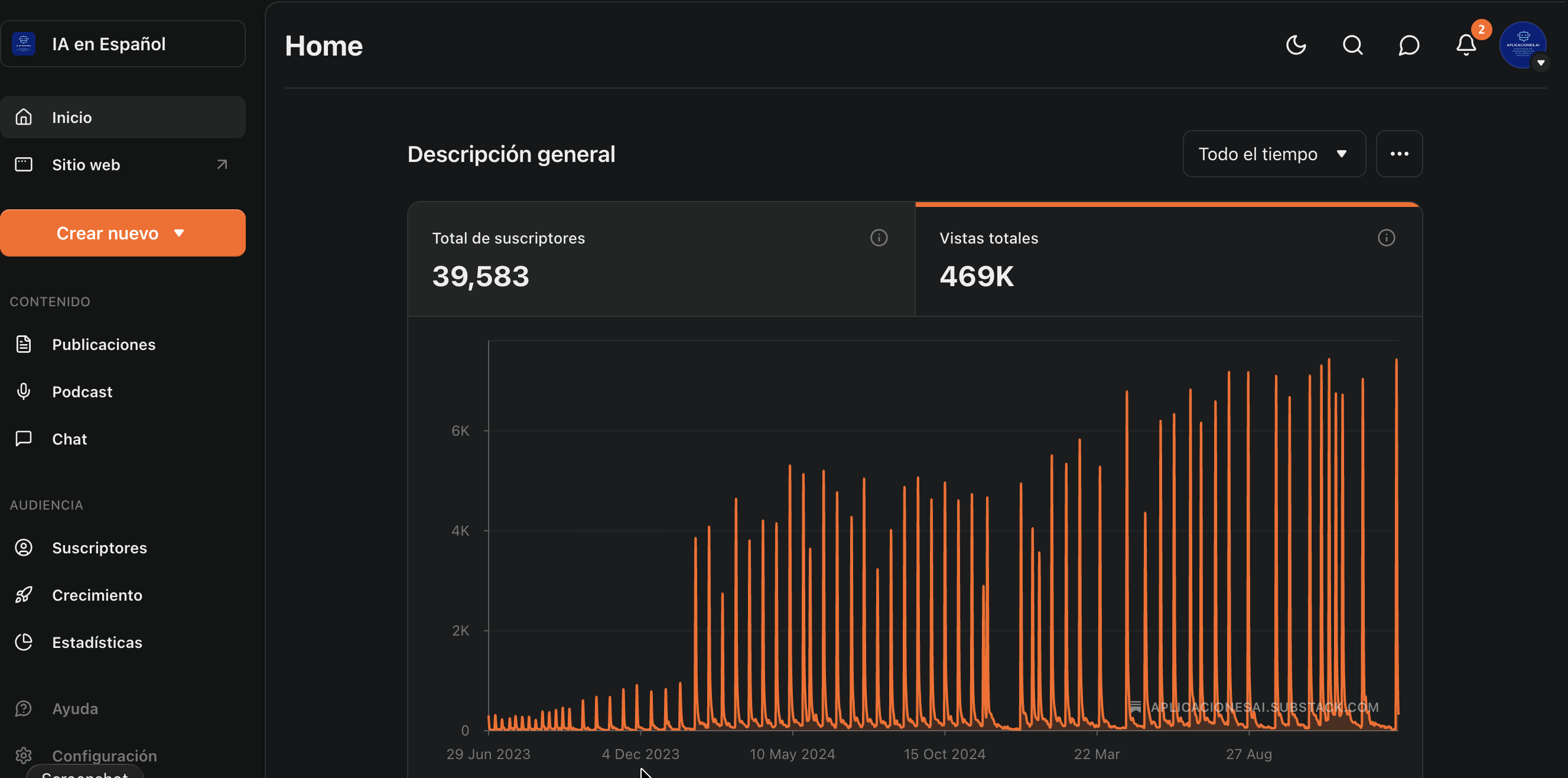Image resolution: width=1568 pixels, height=778 pixels.
Task: Open the Ayuda help link
Action: pyautogui.click(x=75, y=709)
